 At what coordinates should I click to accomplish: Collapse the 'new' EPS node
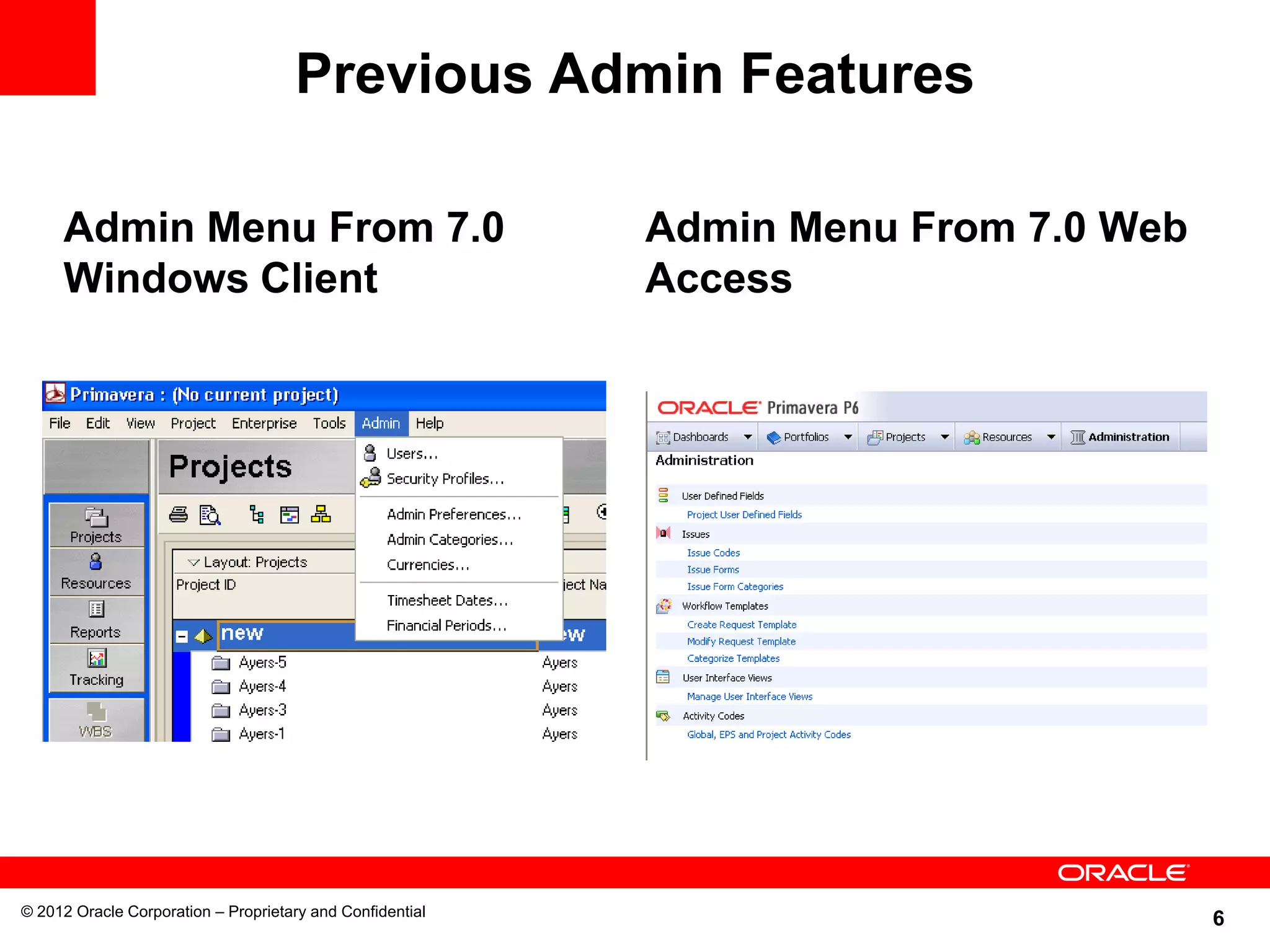(182, 637)
